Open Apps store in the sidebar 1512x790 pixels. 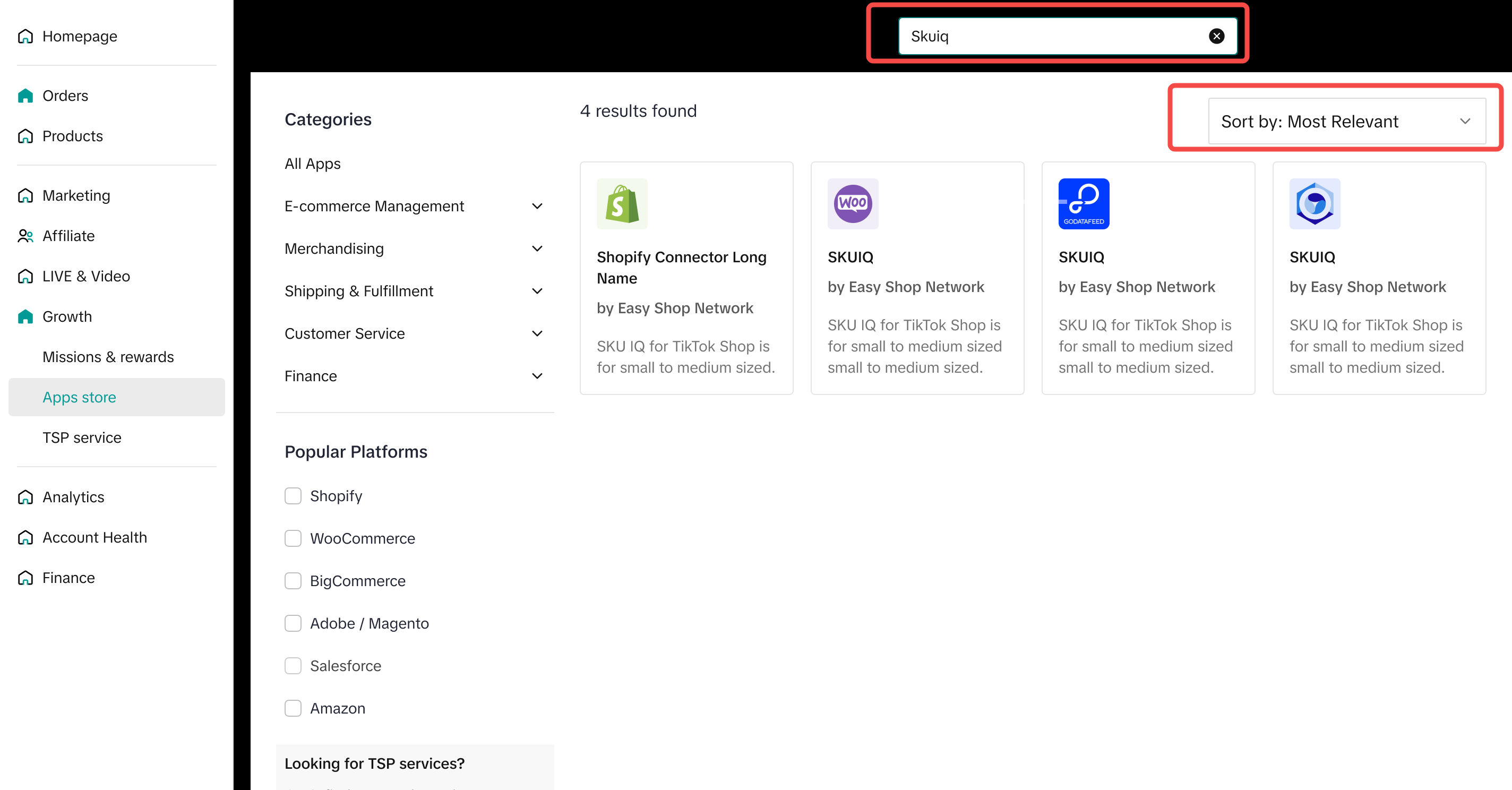79,397
